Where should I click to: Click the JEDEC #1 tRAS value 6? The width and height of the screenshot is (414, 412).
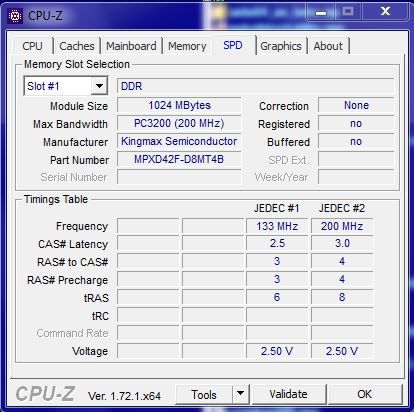click(277, 297)
